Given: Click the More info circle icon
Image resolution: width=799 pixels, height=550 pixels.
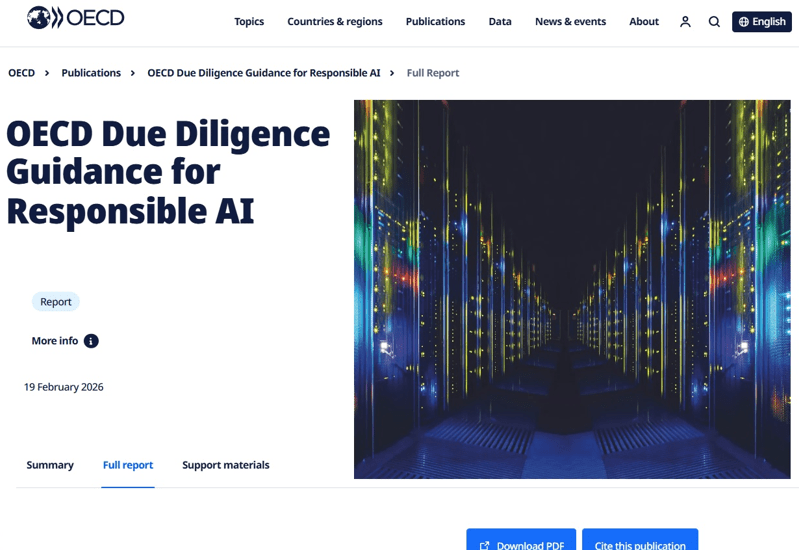Looking at the screenshot, I should (91, 341).
